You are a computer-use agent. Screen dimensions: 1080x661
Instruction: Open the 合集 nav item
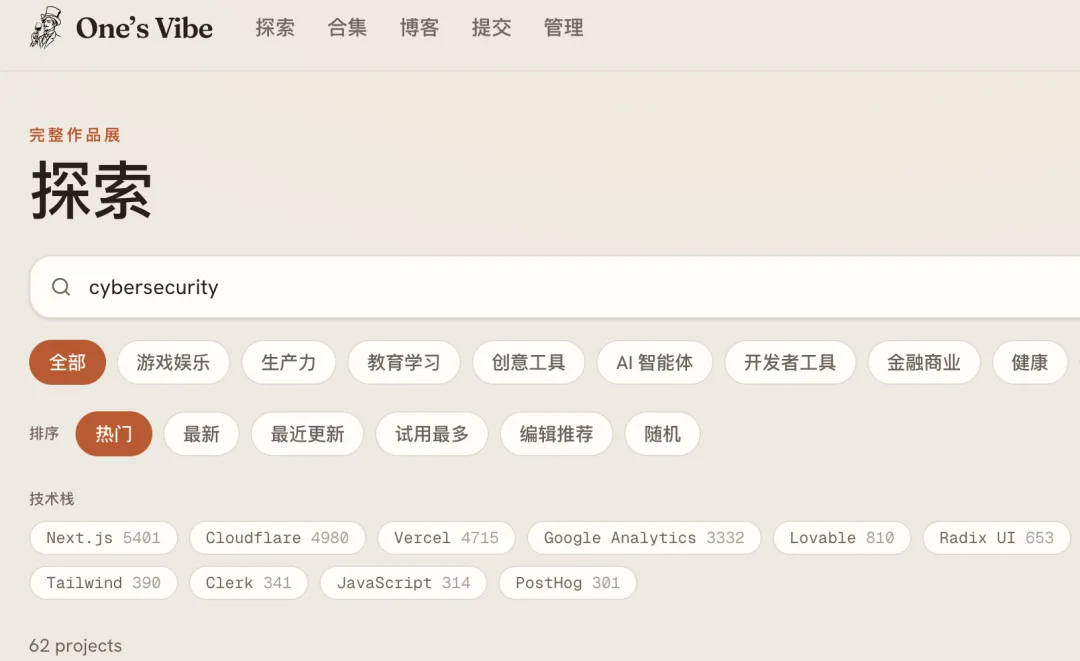pyautogui.click(x=347, y=28)
